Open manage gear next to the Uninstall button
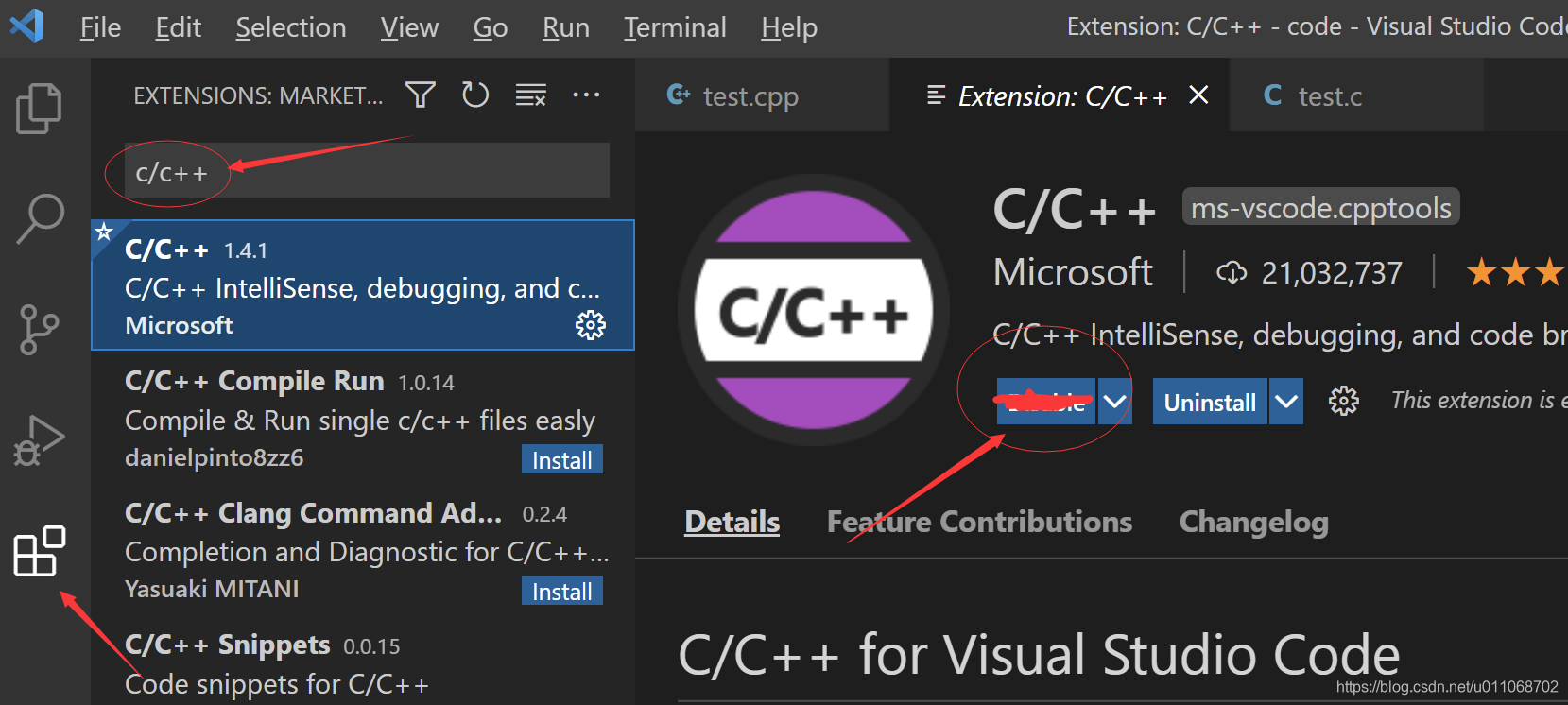The height and width of the screenshot is (705, 1568). (1343, 402)
